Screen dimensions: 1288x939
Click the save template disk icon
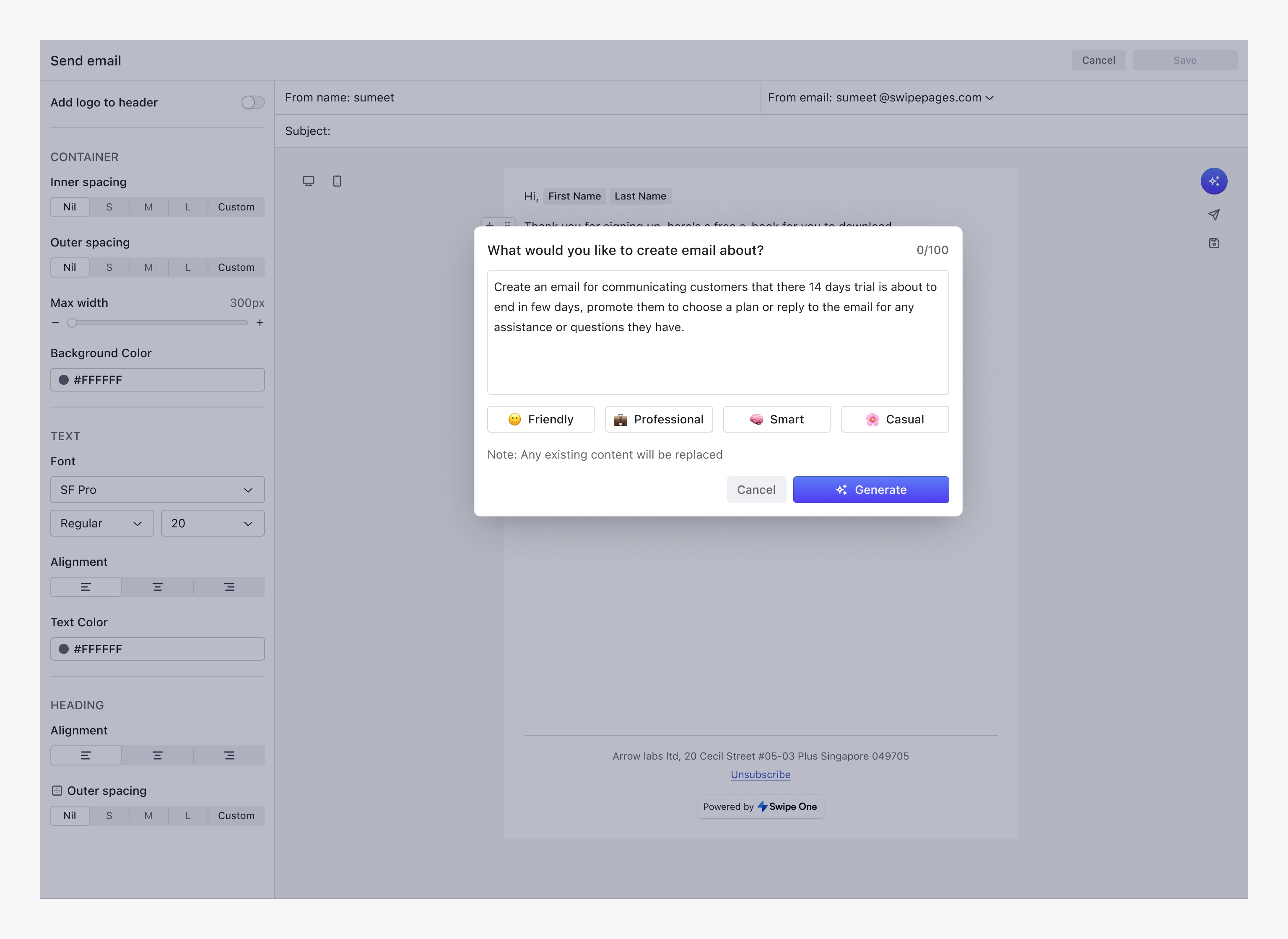[1213, 243]
